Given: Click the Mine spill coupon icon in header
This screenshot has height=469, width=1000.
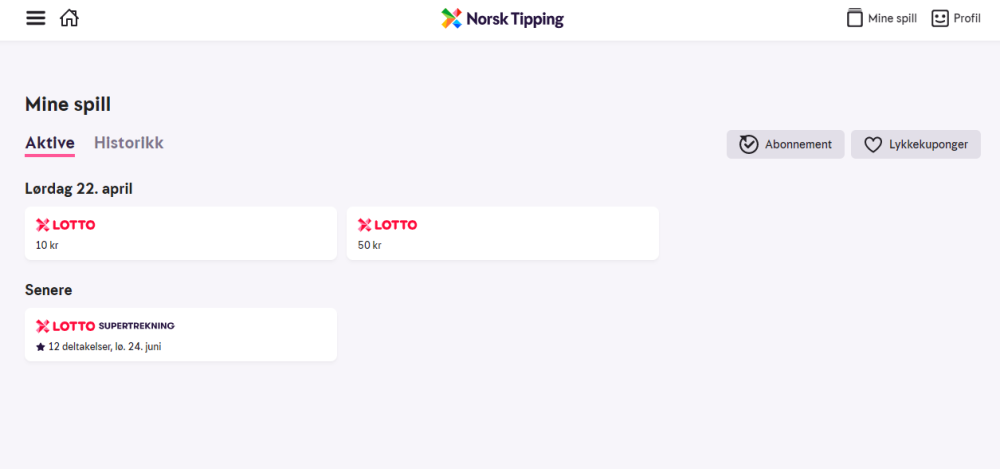Looking at the screenshot, I should tap(854, 18).
